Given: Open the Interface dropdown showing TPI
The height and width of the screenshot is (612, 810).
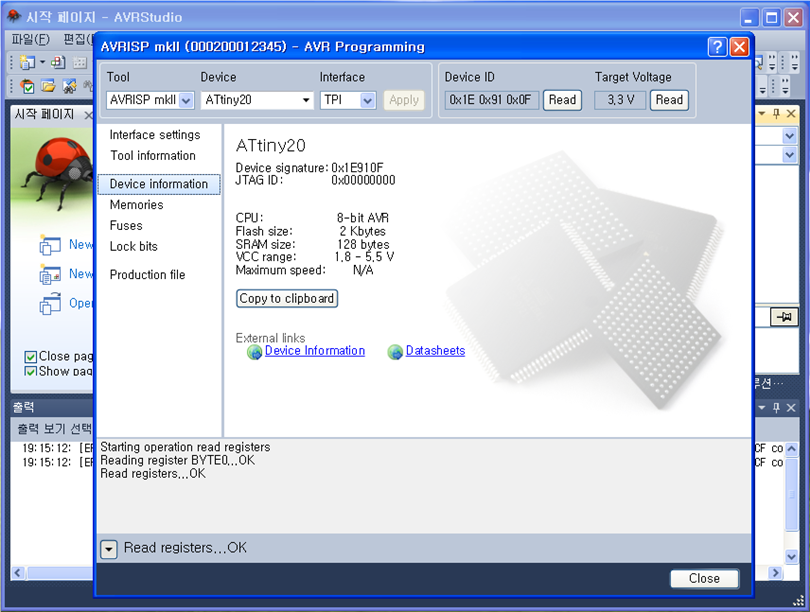Looking at the screenshot, I should pos(367,100).
